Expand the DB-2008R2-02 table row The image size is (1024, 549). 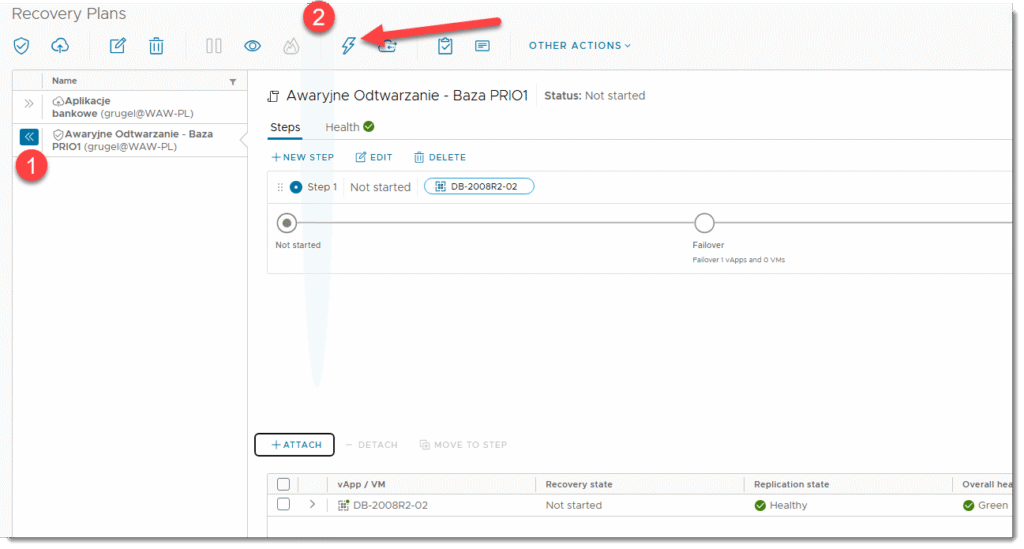point(312,505)
